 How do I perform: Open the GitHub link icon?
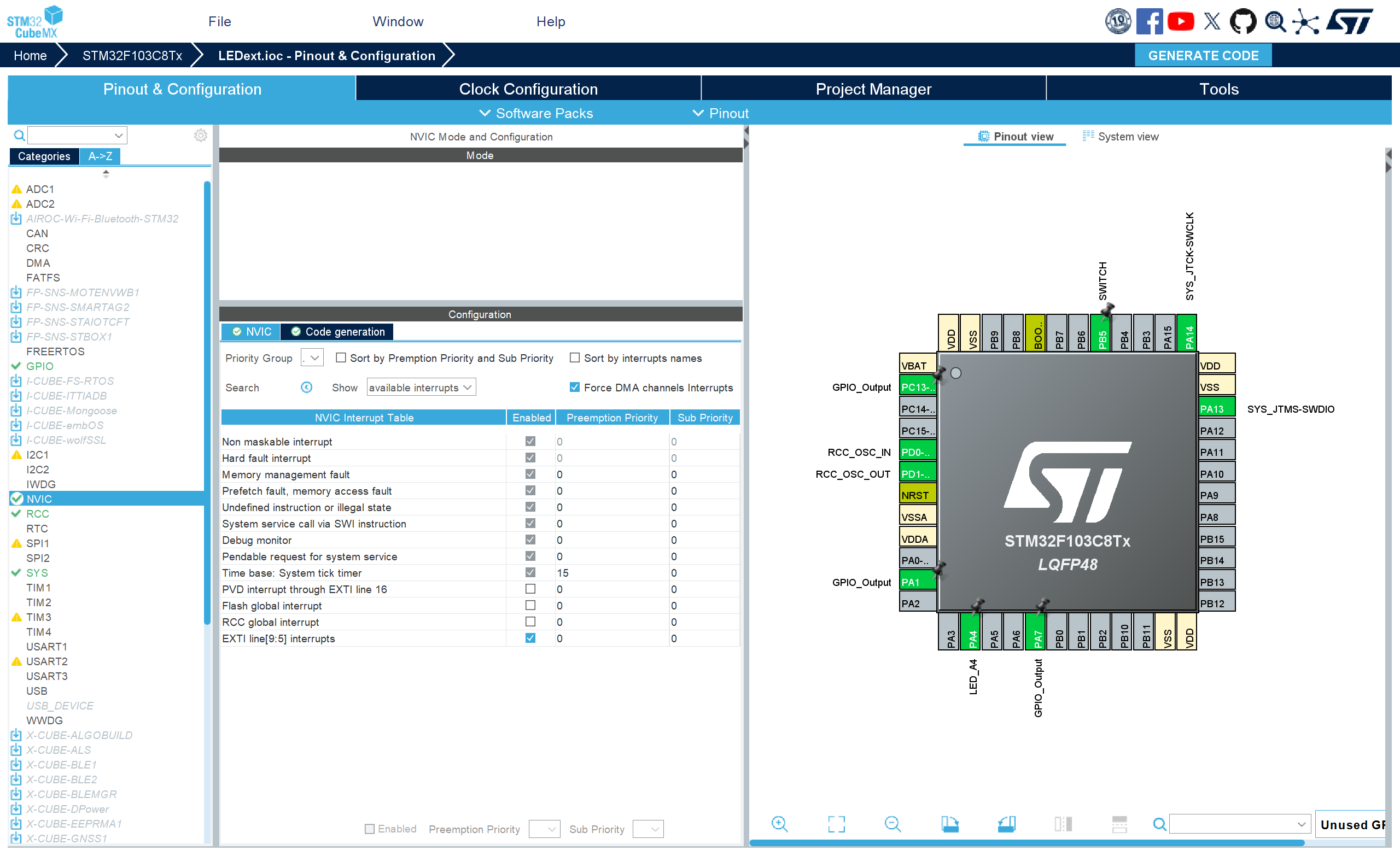1242,21
